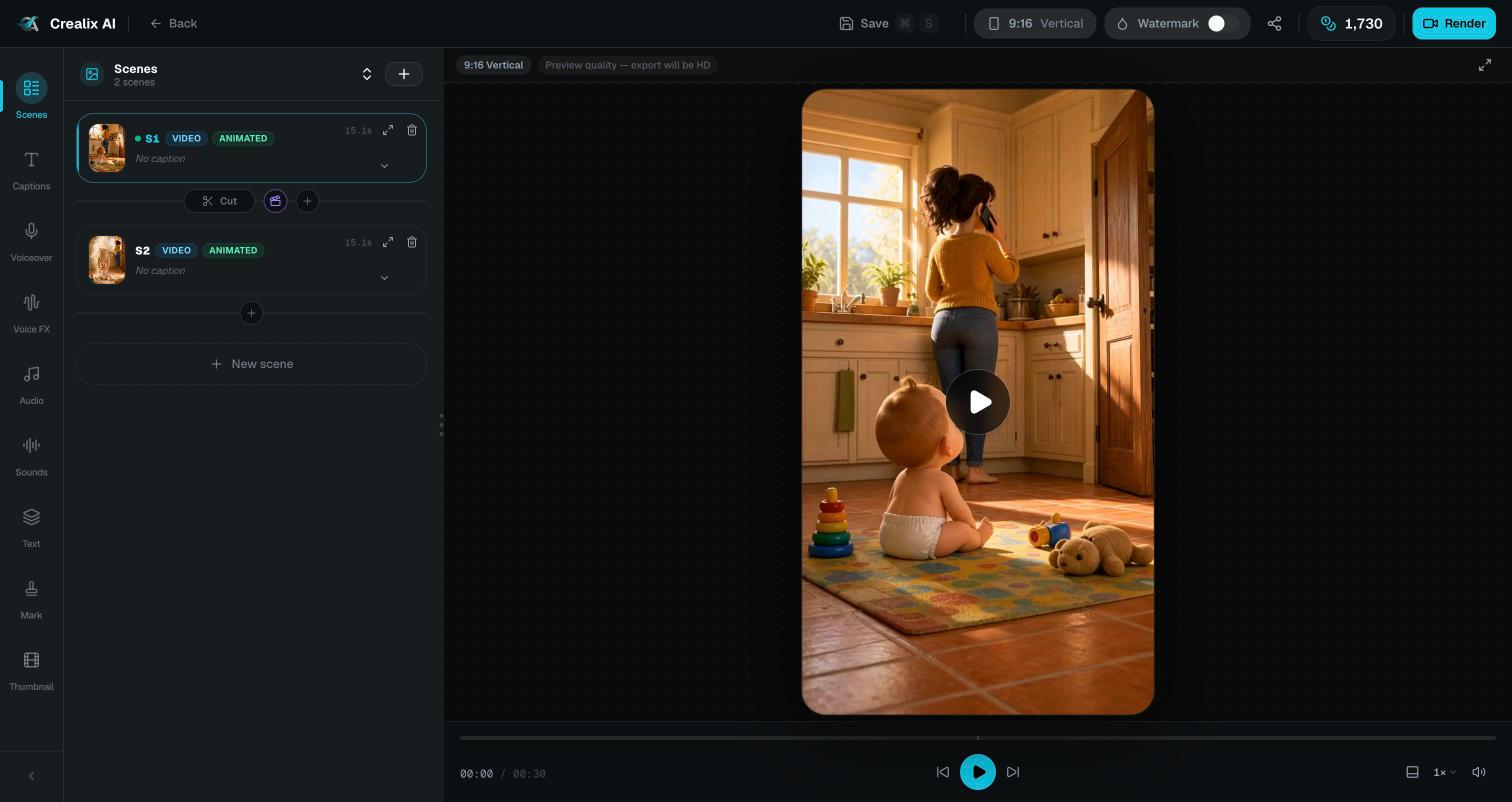Image resolution: width=1512 pixels, height=802 pixels.
Task: Open the Mark sidebar panel
Action: tap(31, 598)
